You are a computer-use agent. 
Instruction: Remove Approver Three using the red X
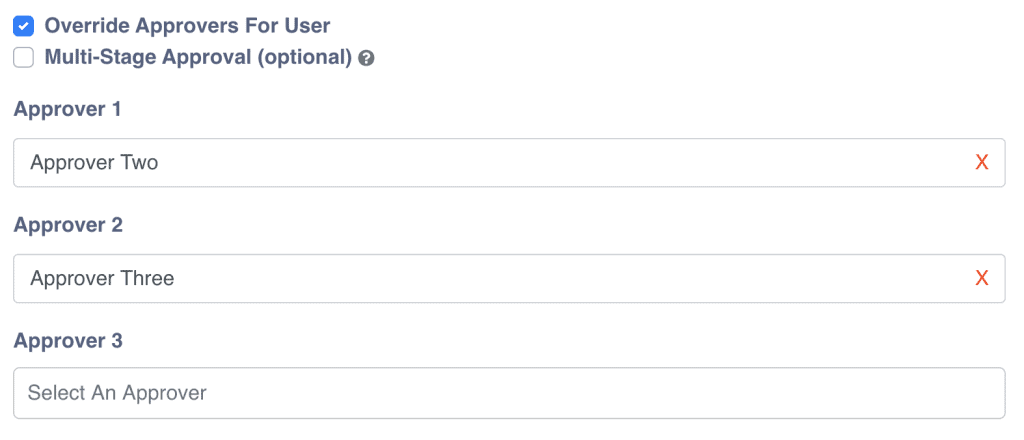(x=981, y=279)
